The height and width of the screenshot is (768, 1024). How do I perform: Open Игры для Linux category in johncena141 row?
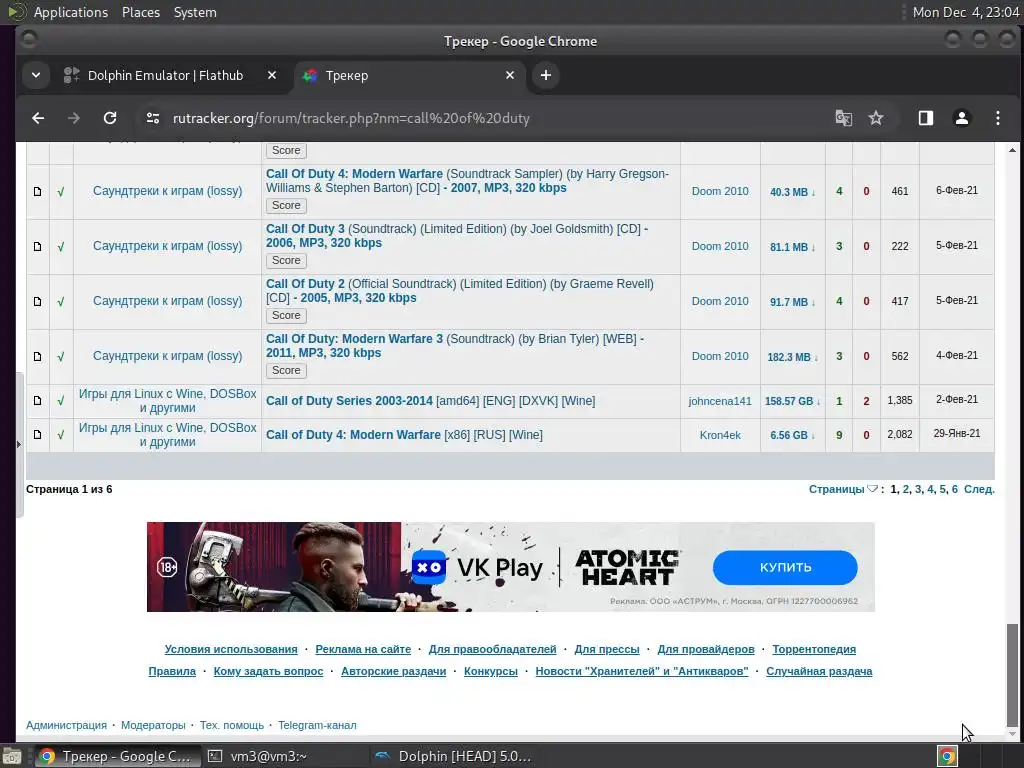(167, 401)
